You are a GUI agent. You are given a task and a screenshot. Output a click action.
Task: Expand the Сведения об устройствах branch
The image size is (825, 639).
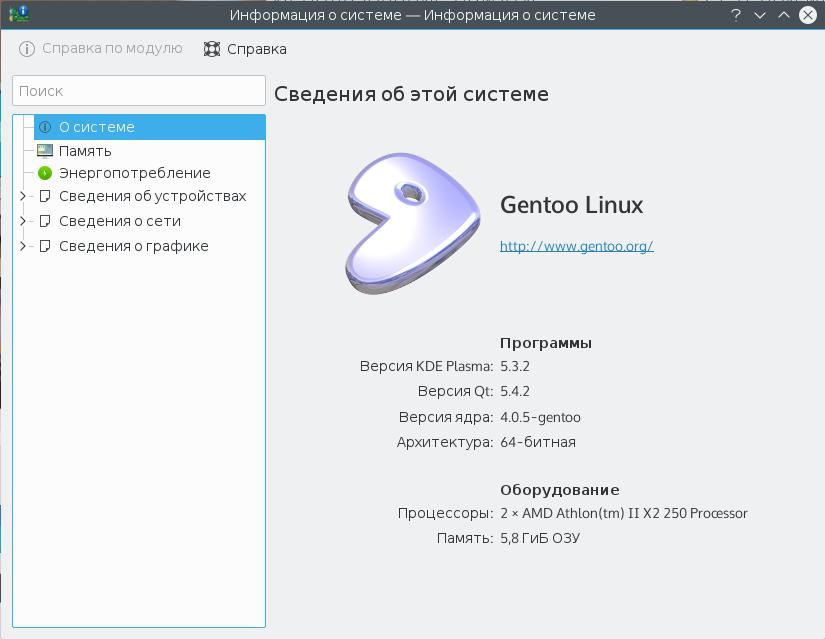coord(24,197)
